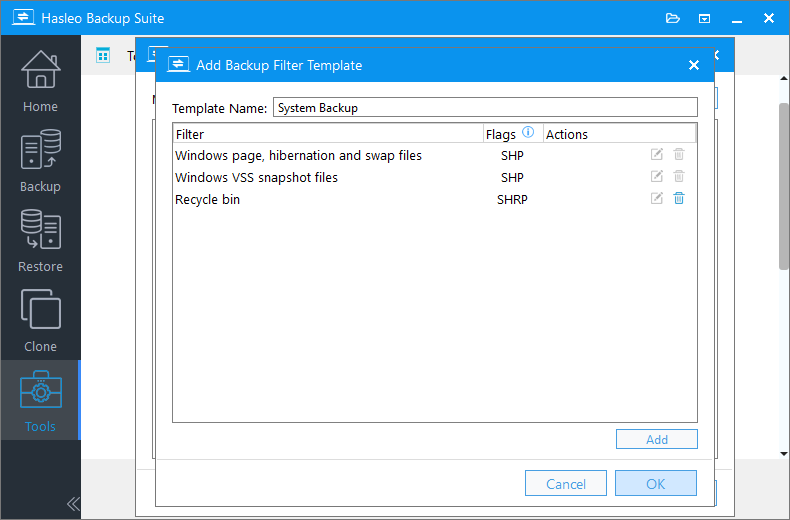Edit the Windows VSS snapshot files filter

tap(656, 176)
